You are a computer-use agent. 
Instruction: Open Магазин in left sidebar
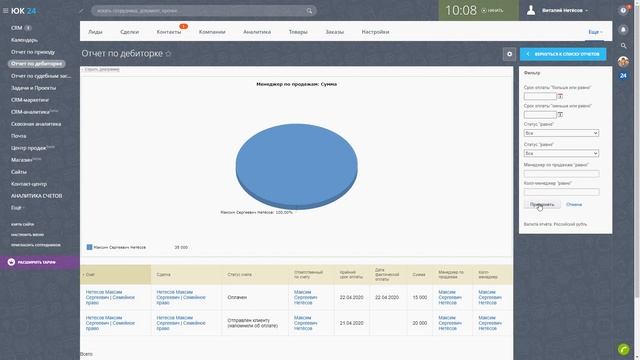pyautogui.click(x=21, y=160)
